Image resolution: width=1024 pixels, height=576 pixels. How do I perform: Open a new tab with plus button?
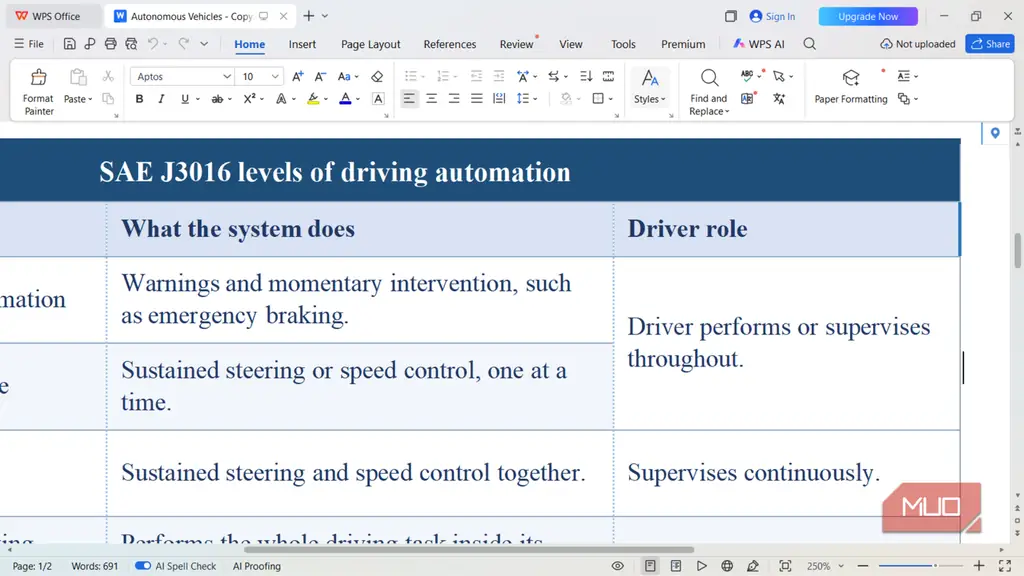(309, 16)
